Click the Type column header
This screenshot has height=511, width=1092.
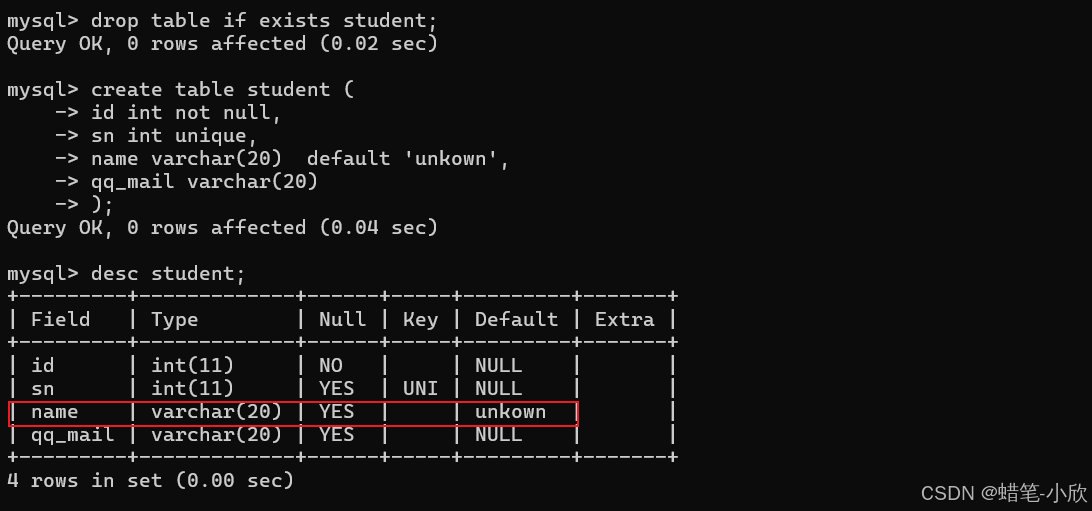[175, 320]
